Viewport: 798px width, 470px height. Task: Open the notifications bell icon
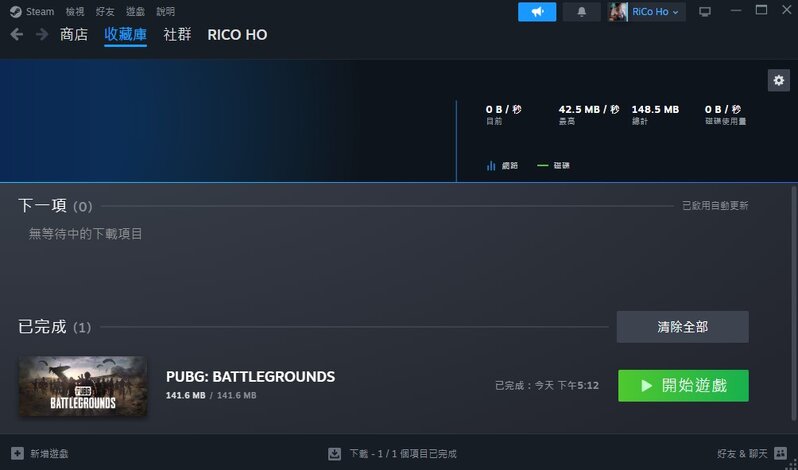click(582, 12)
